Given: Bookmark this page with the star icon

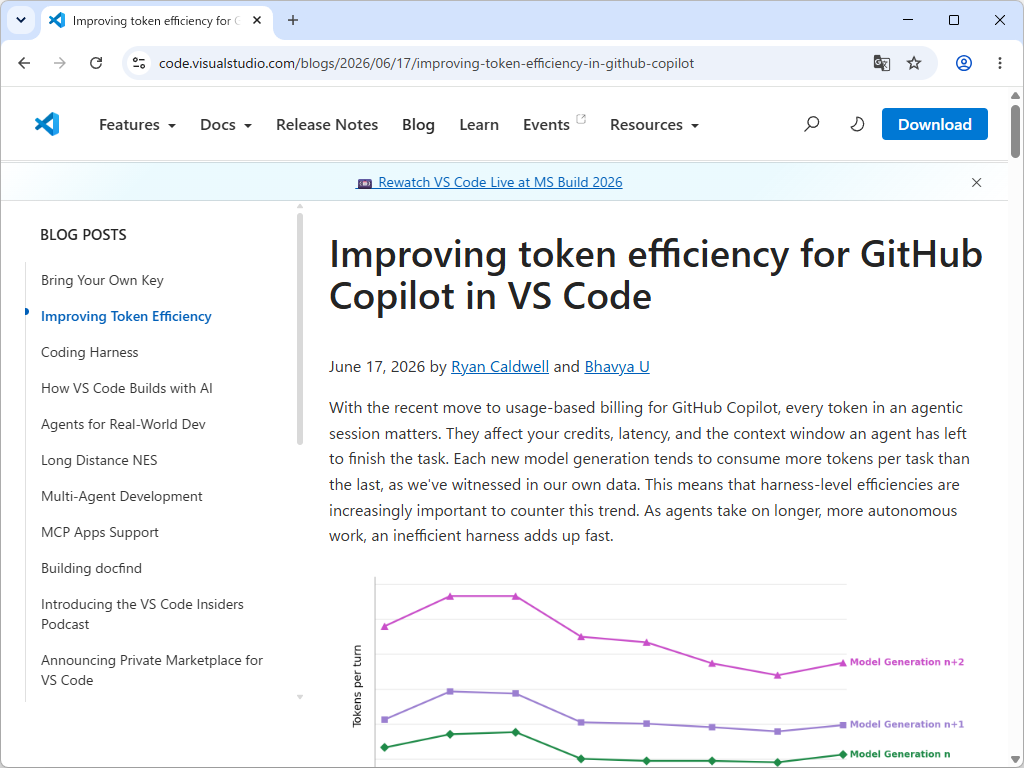Looking at the screenshot, I should tap(914, 63).
